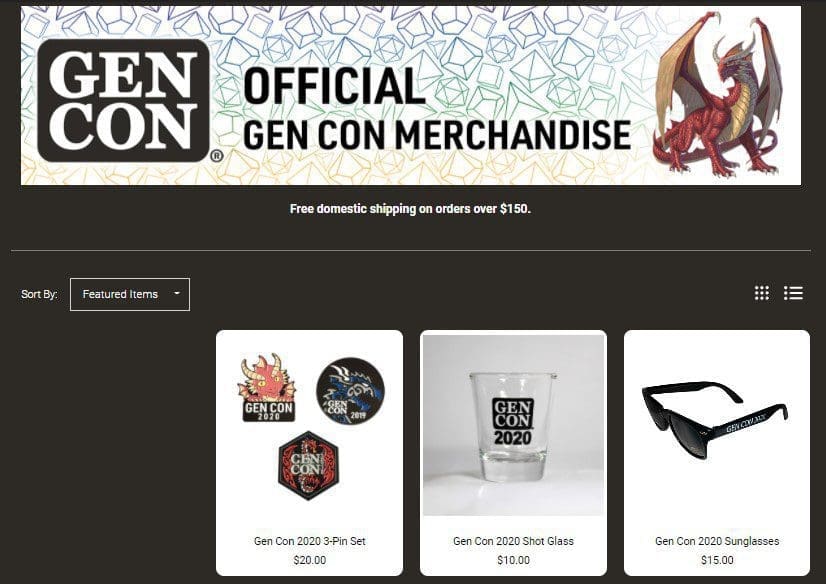This screenshot has height=584, width=826.
Task: Click the $10.00 price under Shot Glass
Action: (513, 560)
